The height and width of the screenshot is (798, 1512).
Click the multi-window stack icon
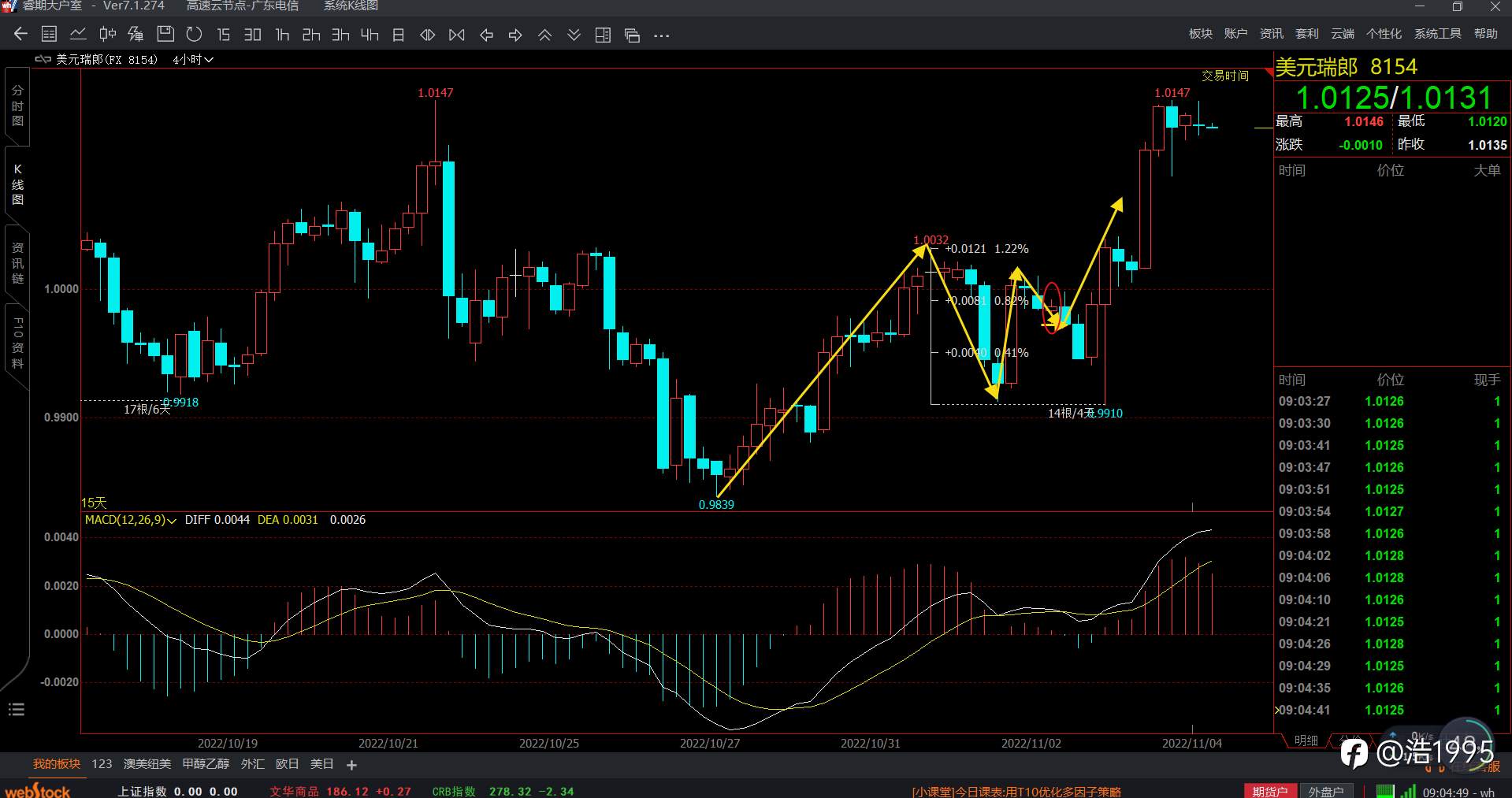[632, 34]
